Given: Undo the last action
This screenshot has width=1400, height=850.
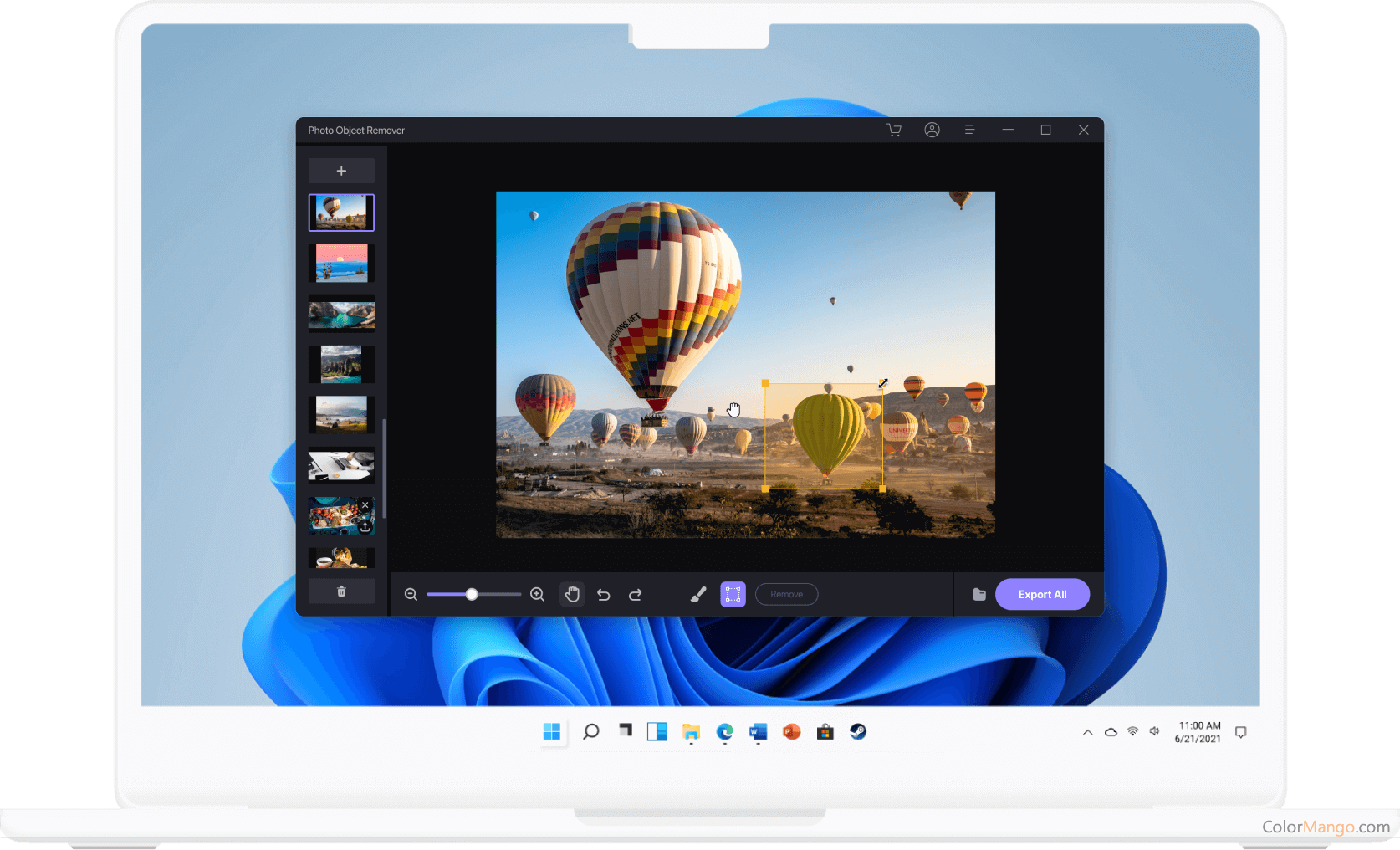Looking at the screenshot, I should 604,594.
